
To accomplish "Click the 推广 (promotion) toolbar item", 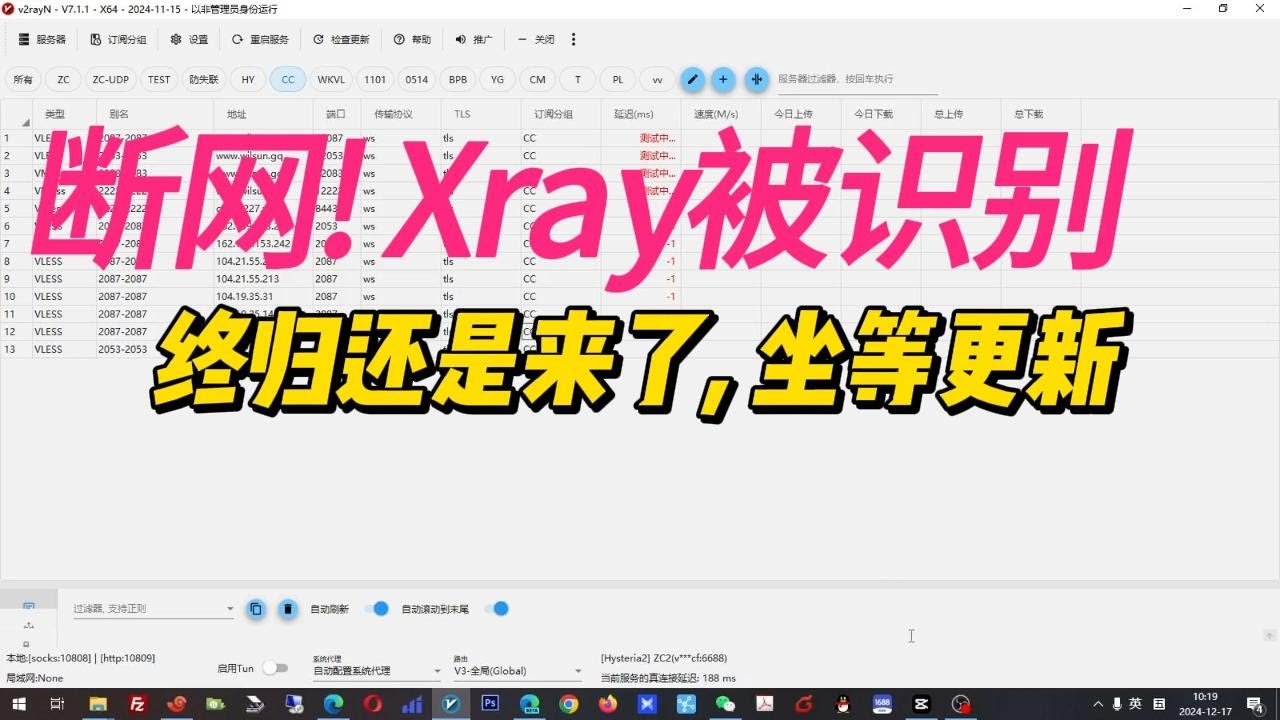I will coord(474,40).
